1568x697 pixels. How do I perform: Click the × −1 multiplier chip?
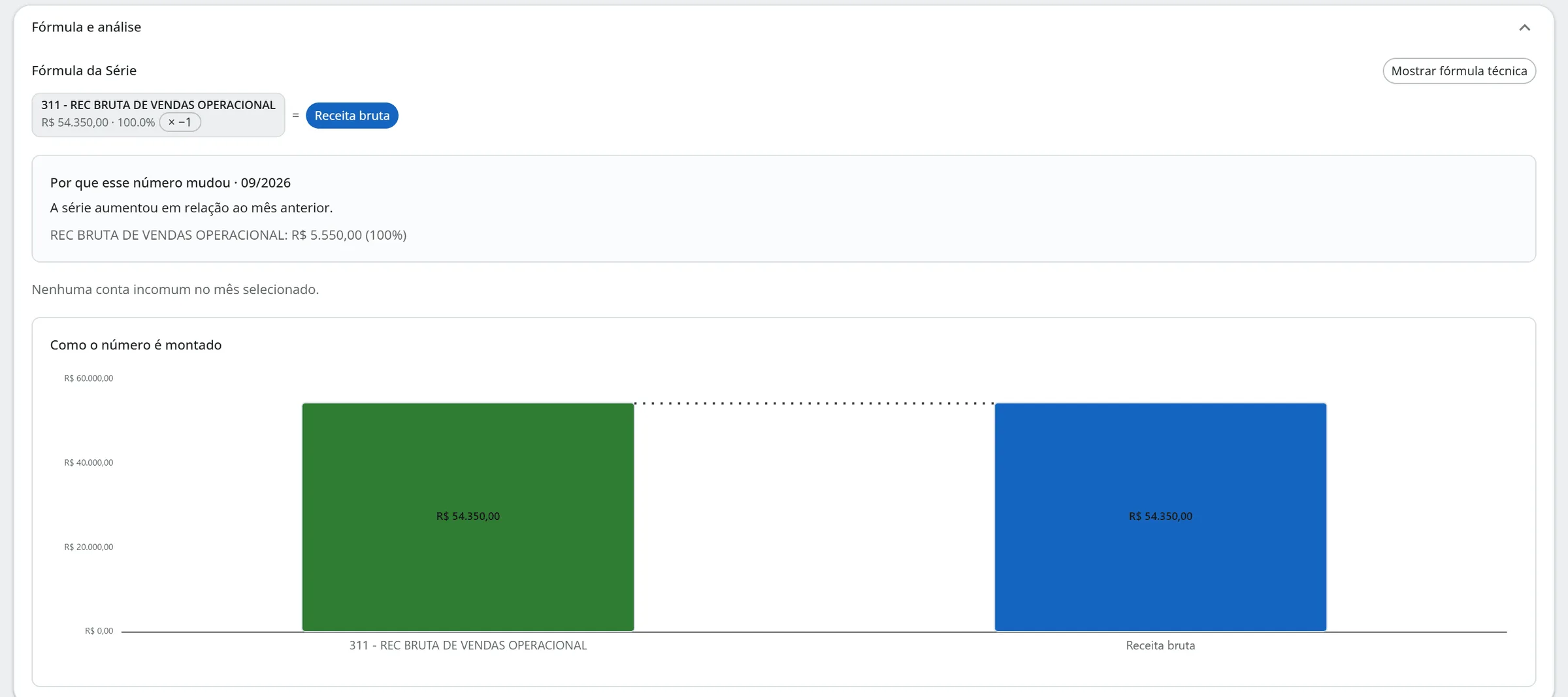coord(180,122)
